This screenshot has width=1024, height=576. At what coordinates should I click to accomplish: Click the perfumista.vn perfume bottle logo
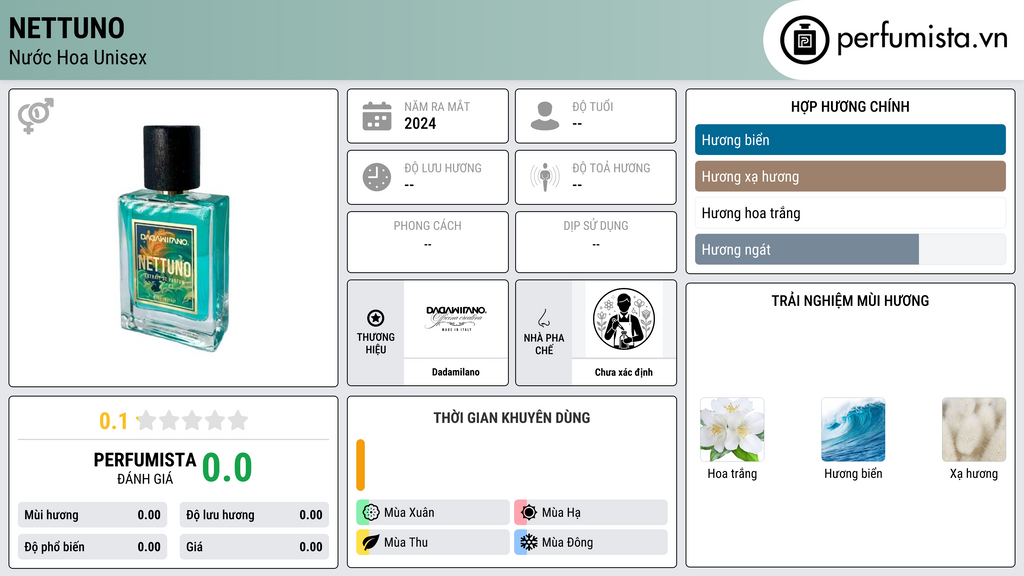click(805, 40)
